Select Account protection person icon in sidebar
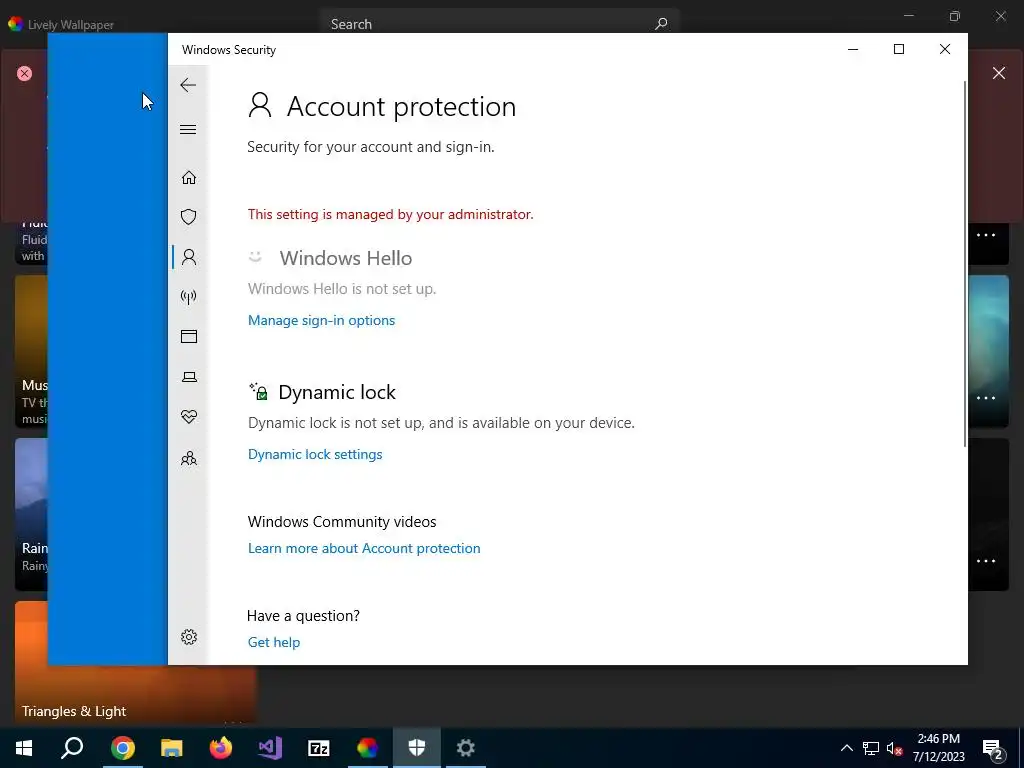Image resolution: width=1024 pixels, height=768 pixels. pos(189,257)
